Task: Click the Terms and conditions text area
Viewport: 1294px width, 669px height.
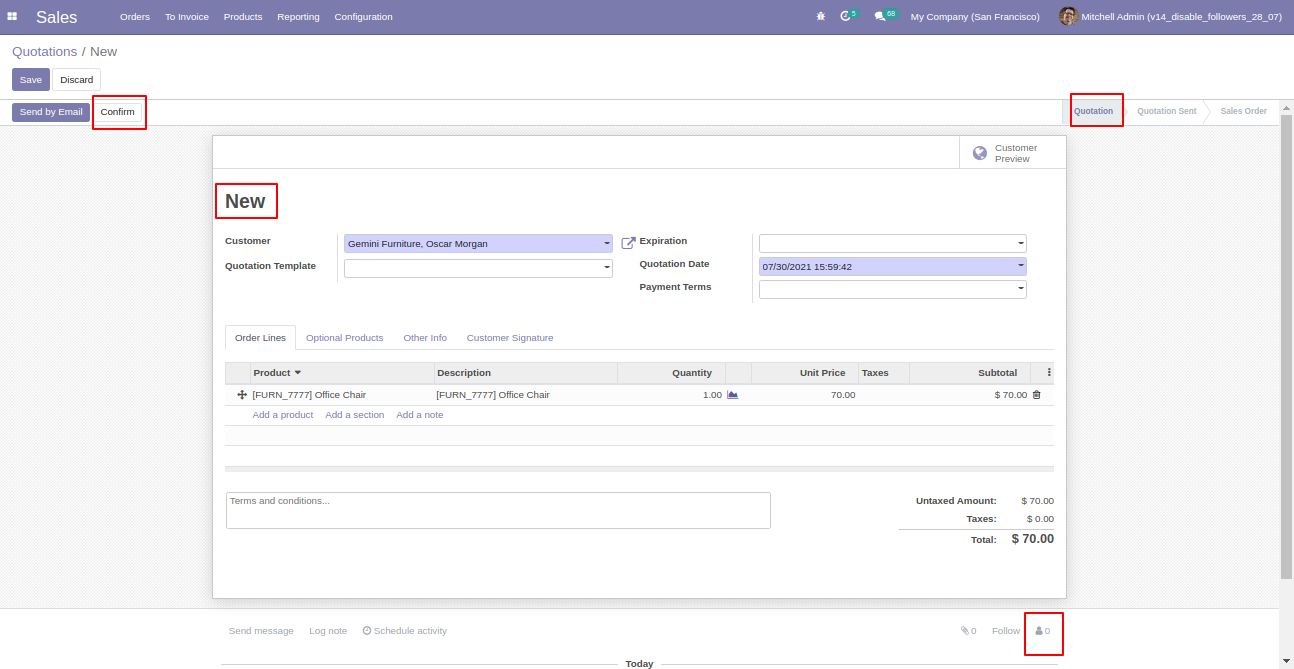Action: click(498, 510)
